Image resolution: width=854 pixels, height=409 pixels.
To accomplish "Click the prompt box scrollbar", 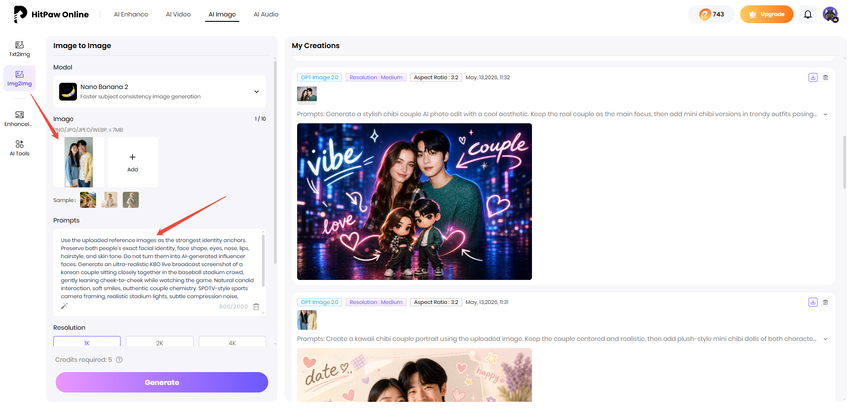I will [x=264, y=260].
